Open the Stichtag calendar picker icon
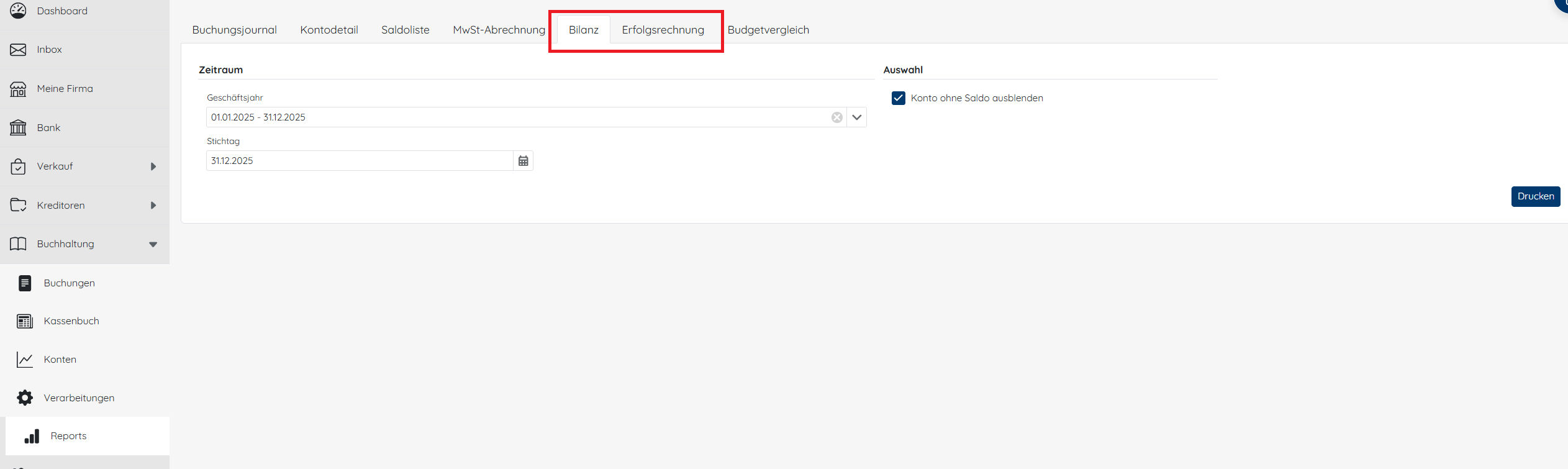Viewport: 1568px width, 469px height. (523, 161)
